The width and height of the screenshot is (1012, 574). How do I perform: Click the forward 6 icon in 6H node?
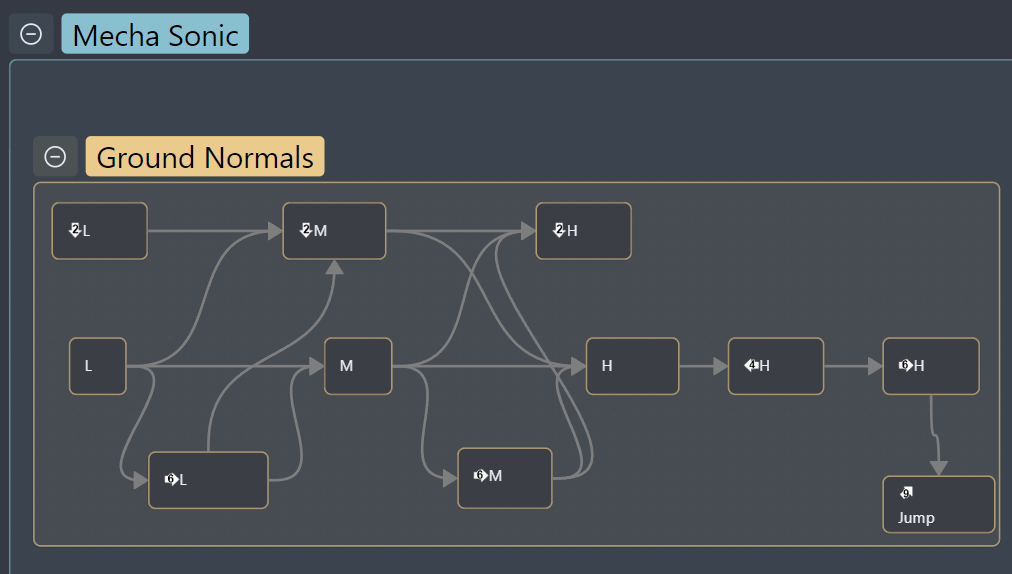pos(906,365)
